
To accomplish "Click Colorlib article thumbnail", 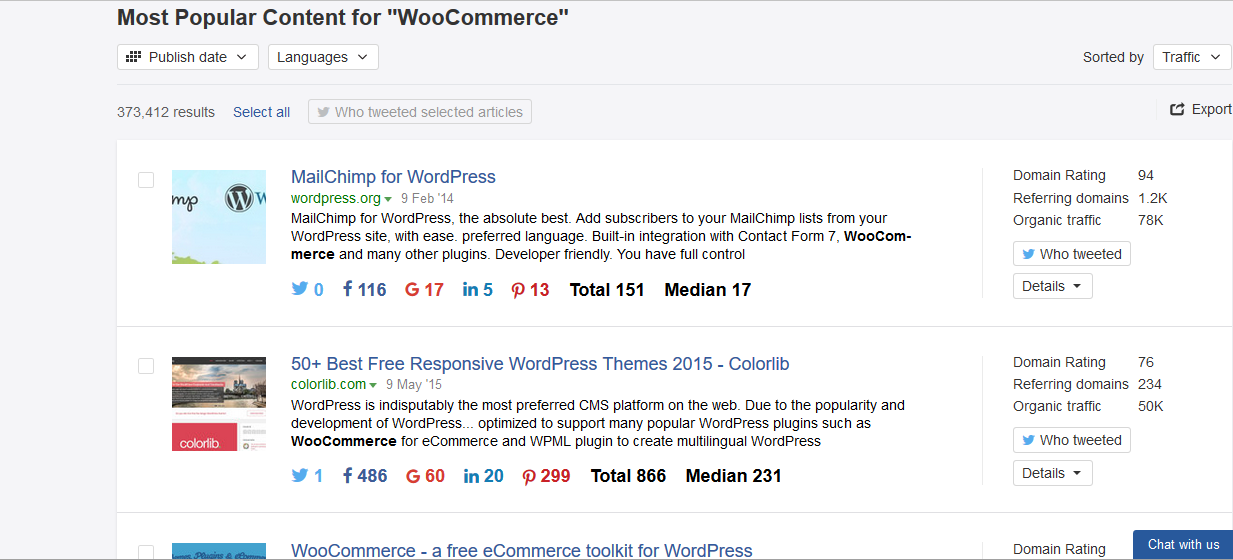I will pos(219,404).
